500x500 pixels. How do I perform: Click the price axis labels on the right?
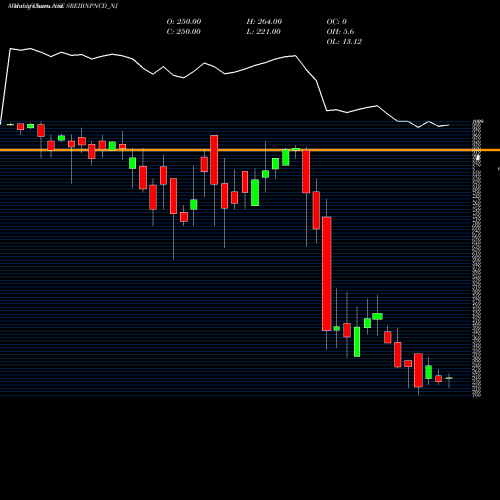[x=477, y=258]
